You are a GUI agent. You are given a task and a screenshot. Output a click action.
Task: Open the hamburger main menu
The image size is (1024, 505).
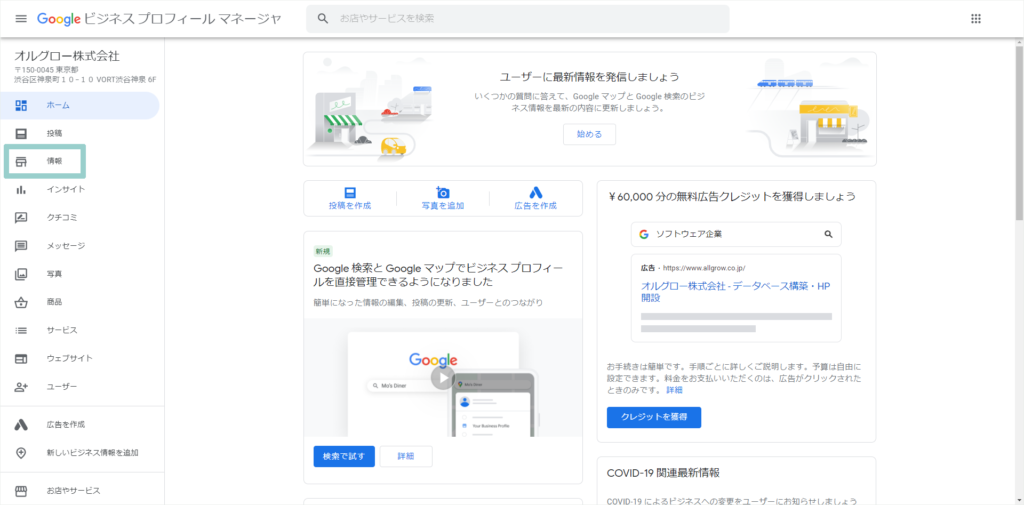click(21, 19)
